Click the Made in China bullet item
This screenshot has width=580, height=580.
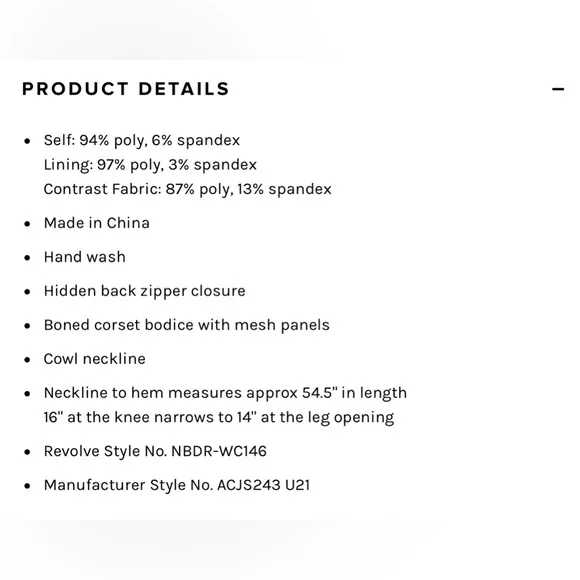(x=97, y=223)
